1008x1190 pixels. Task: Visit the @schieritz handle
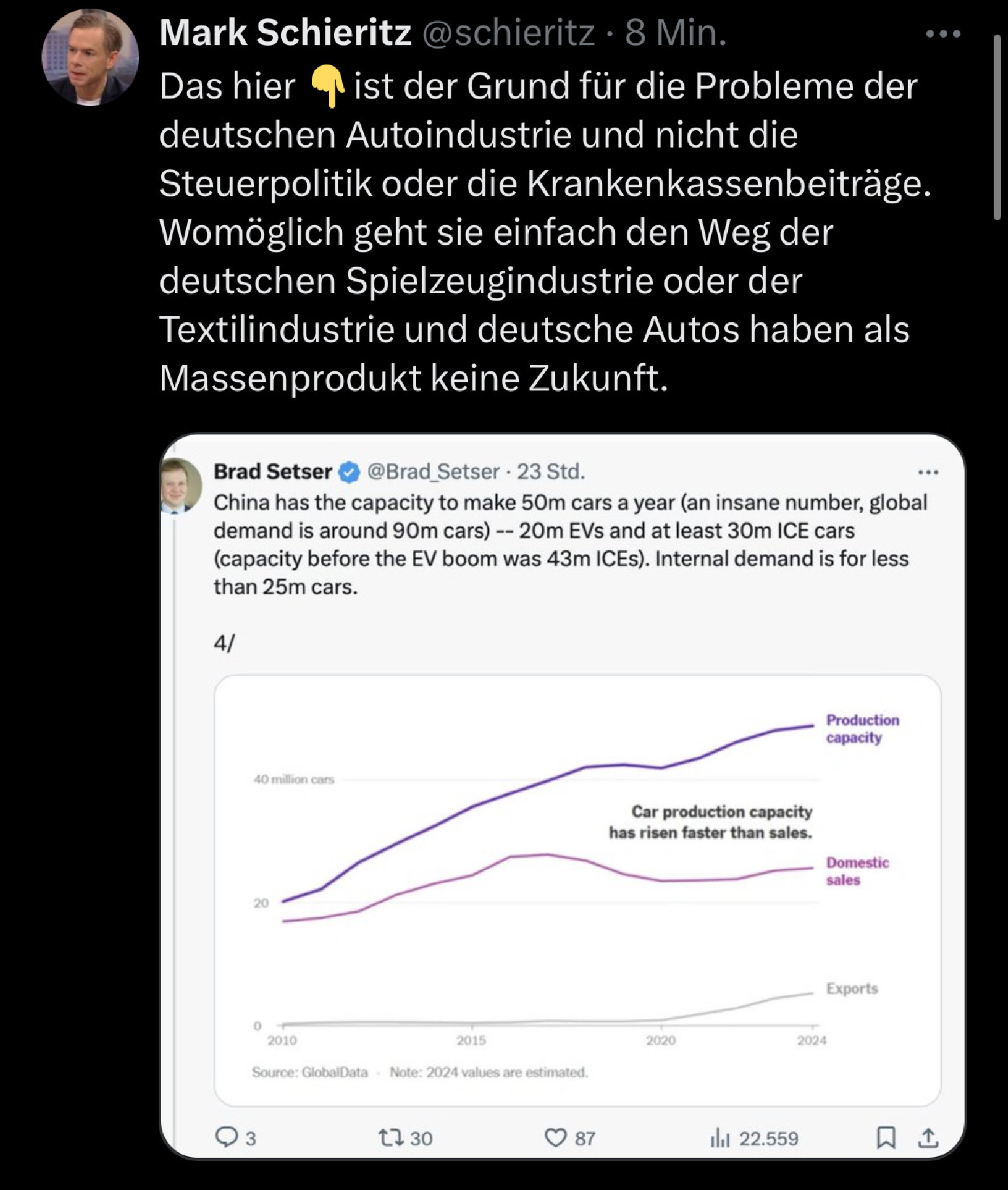pyautogui.click(x=508, y=32)
